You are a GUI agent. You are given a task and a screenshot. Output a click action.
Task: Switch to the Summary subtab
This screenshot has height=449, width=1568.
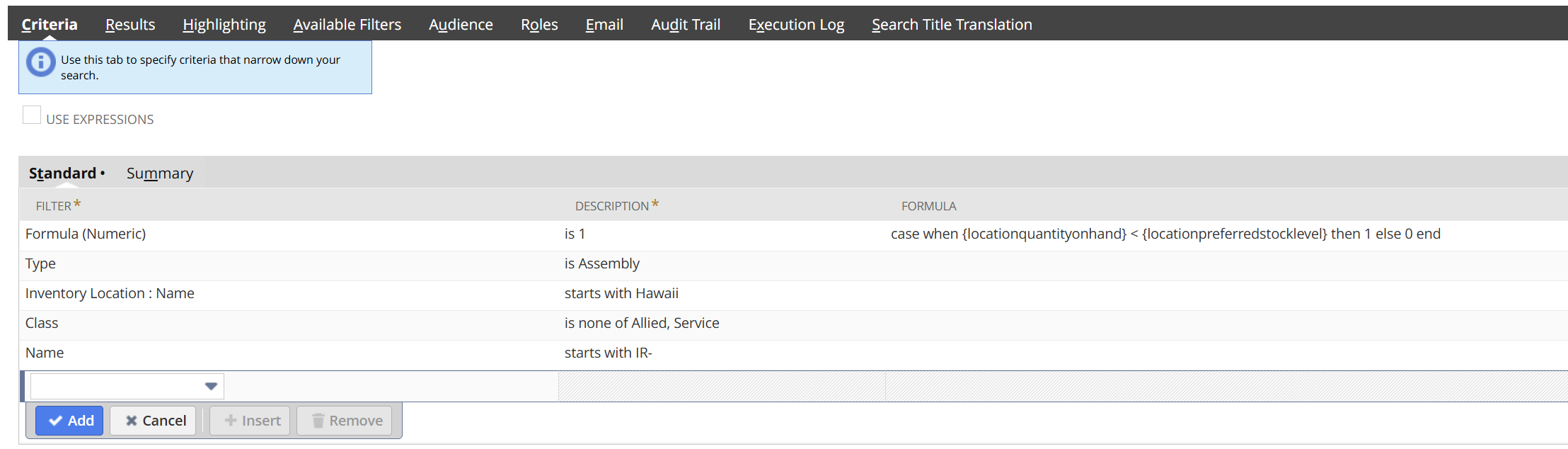160,173
